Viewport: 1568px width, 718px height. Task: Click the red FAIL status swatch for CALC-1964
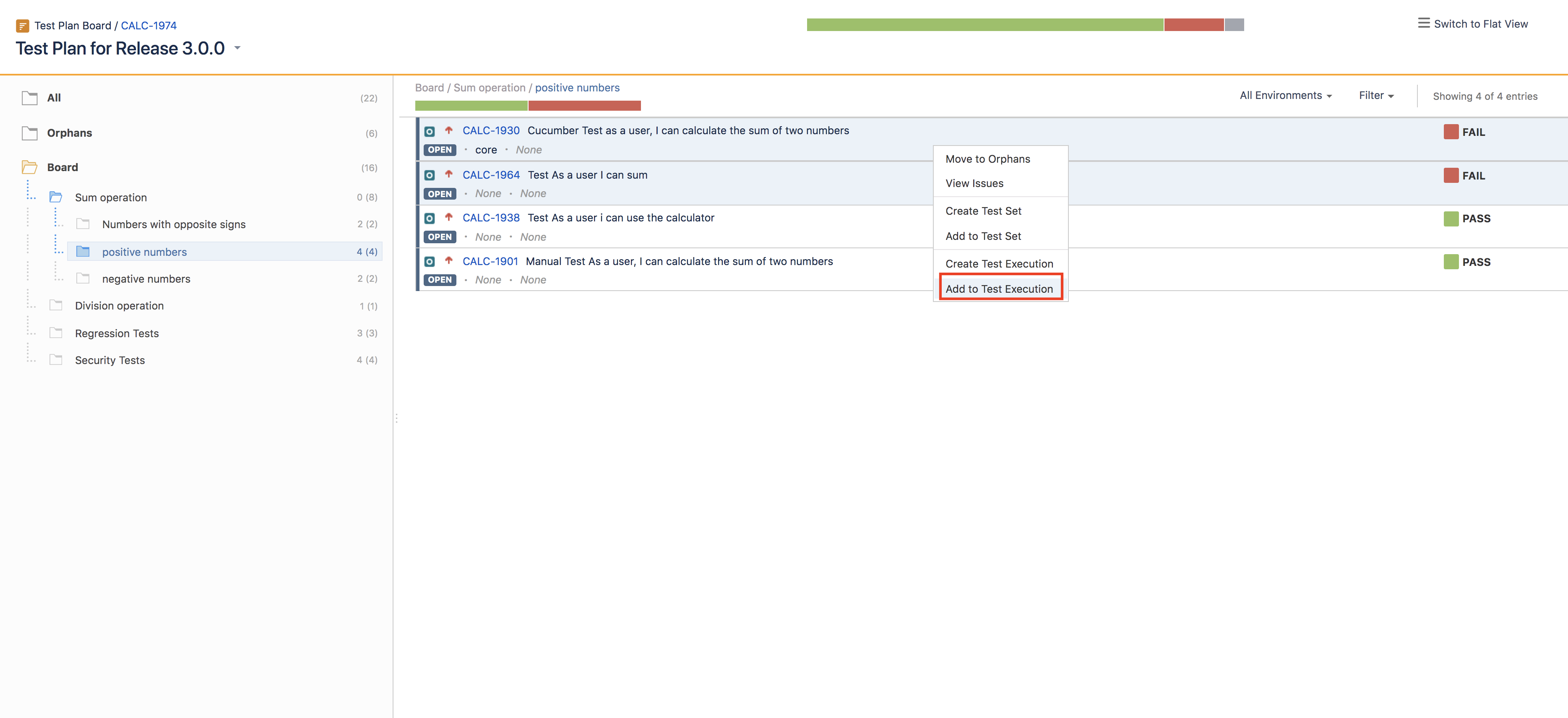coord(1451,175)
